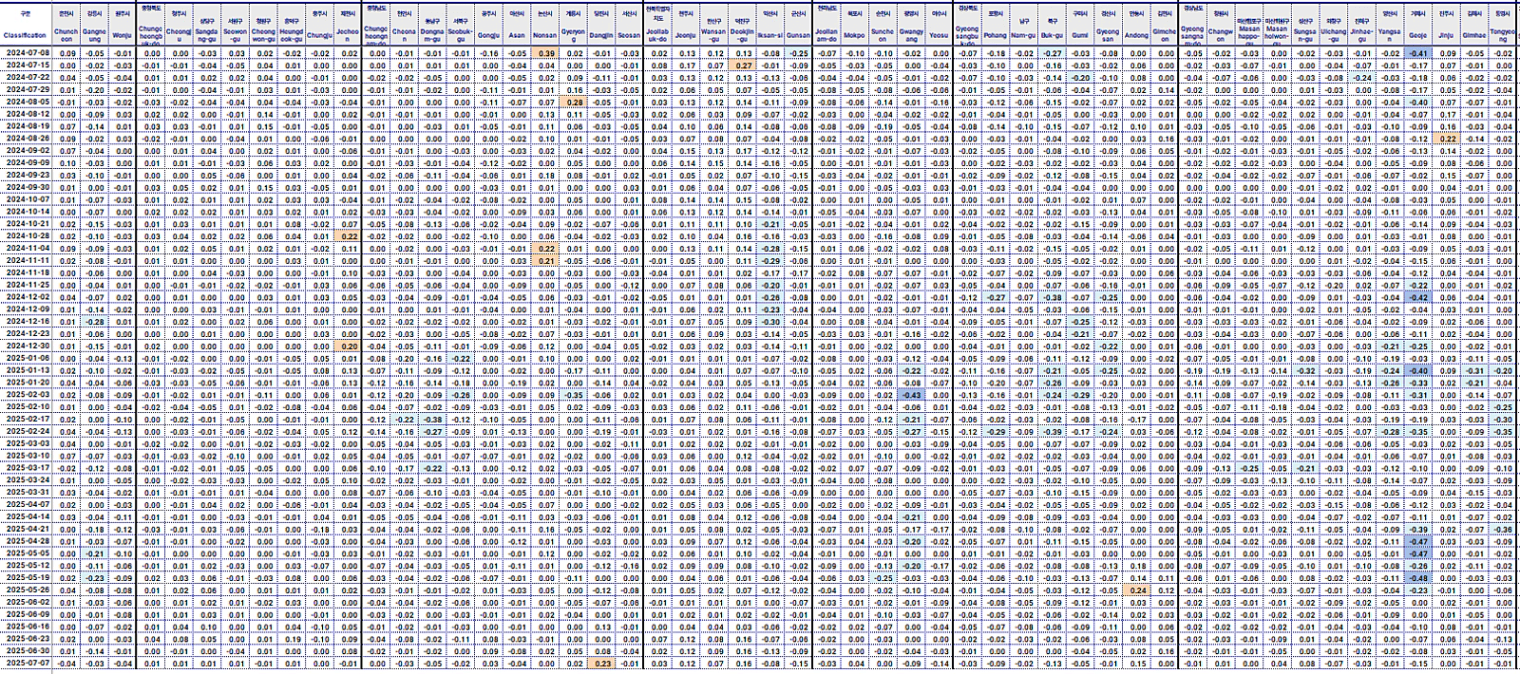The image size is (1520, 674).
Task: Select the 2024-12-30 date cell
Action: pos(25,345)
